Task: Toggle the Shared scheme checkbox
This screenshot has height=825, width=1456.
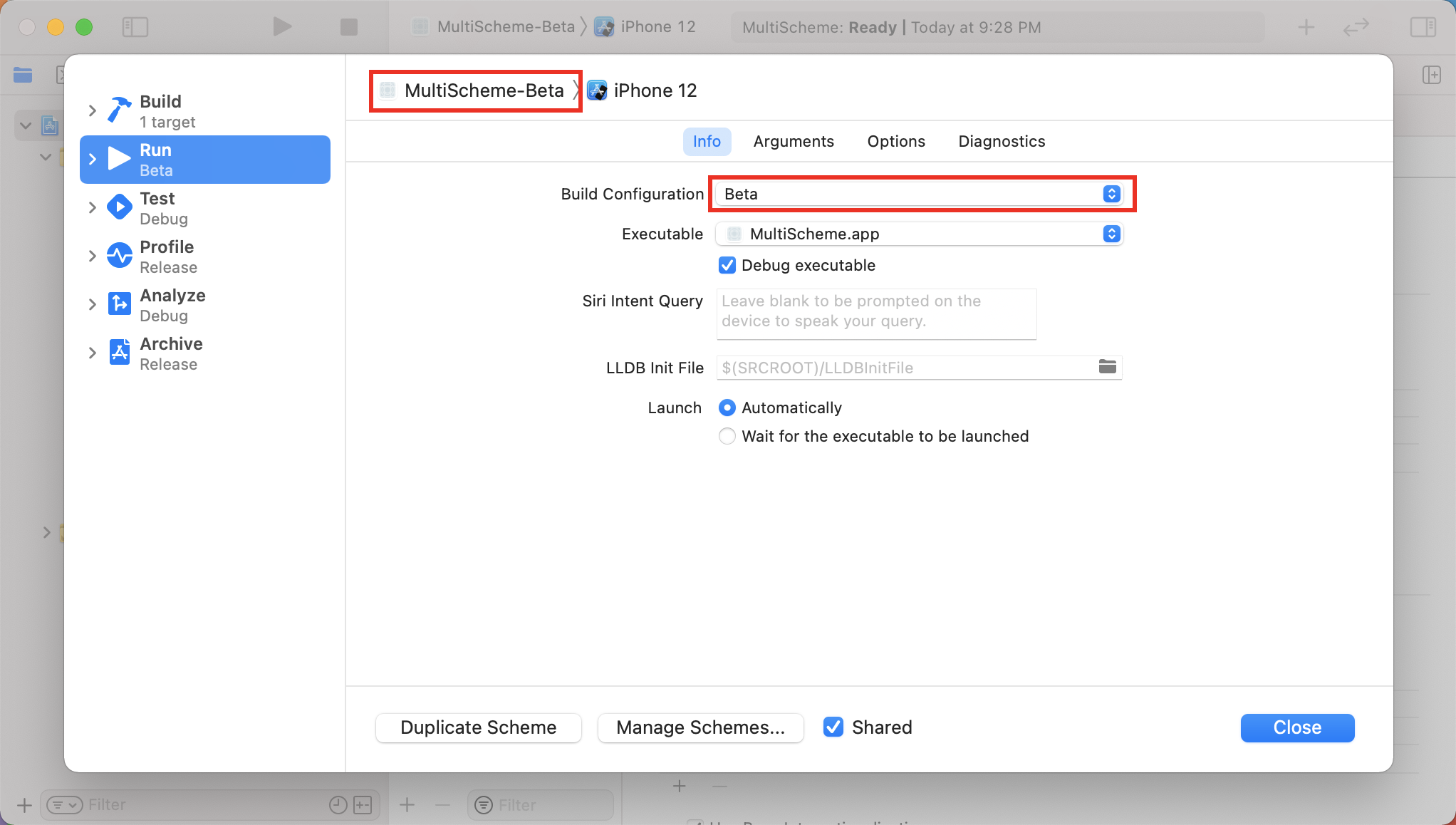Action: 833,727
